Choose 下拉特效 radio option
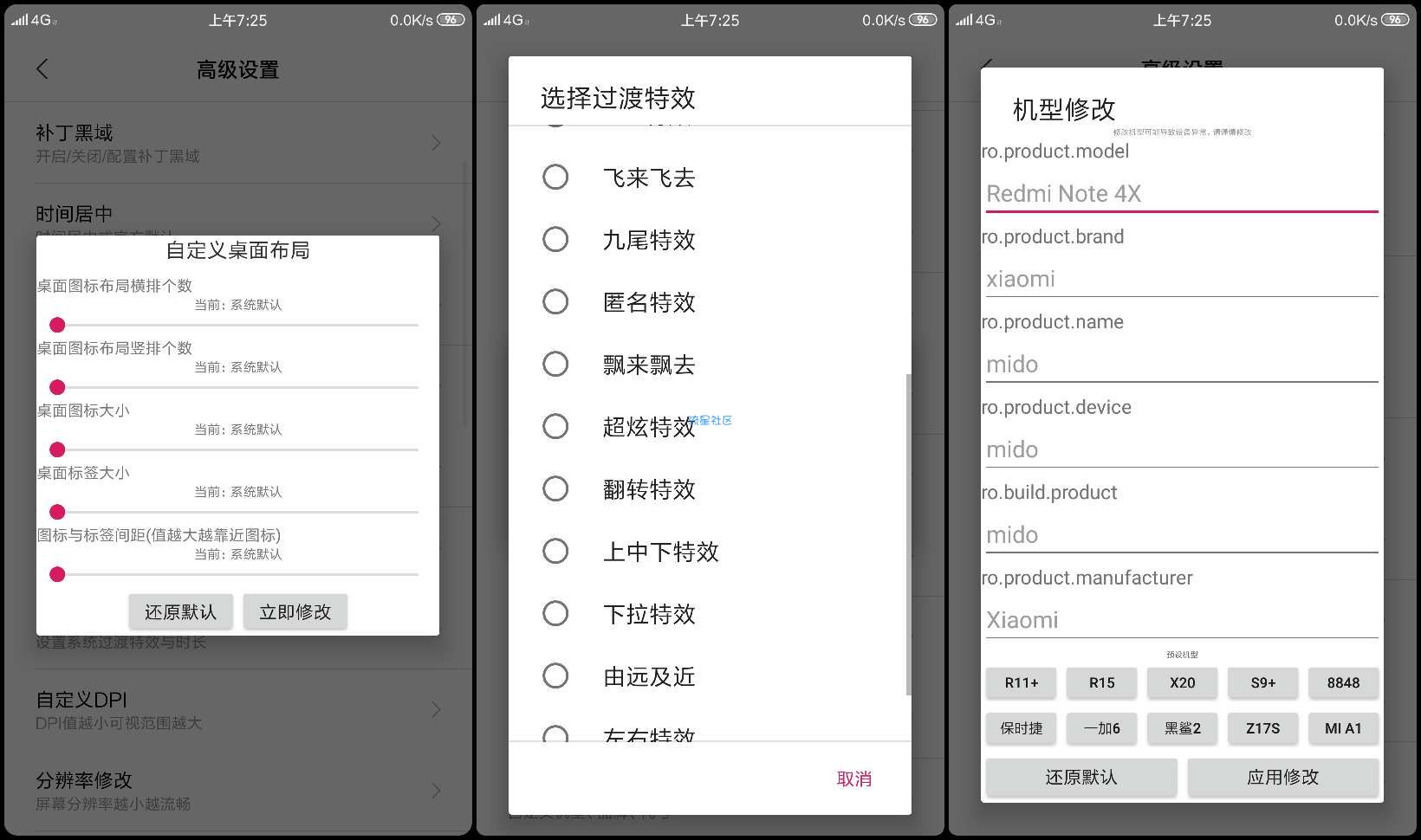The height and width of the screenshot is (840, 1421). (555, 614)
